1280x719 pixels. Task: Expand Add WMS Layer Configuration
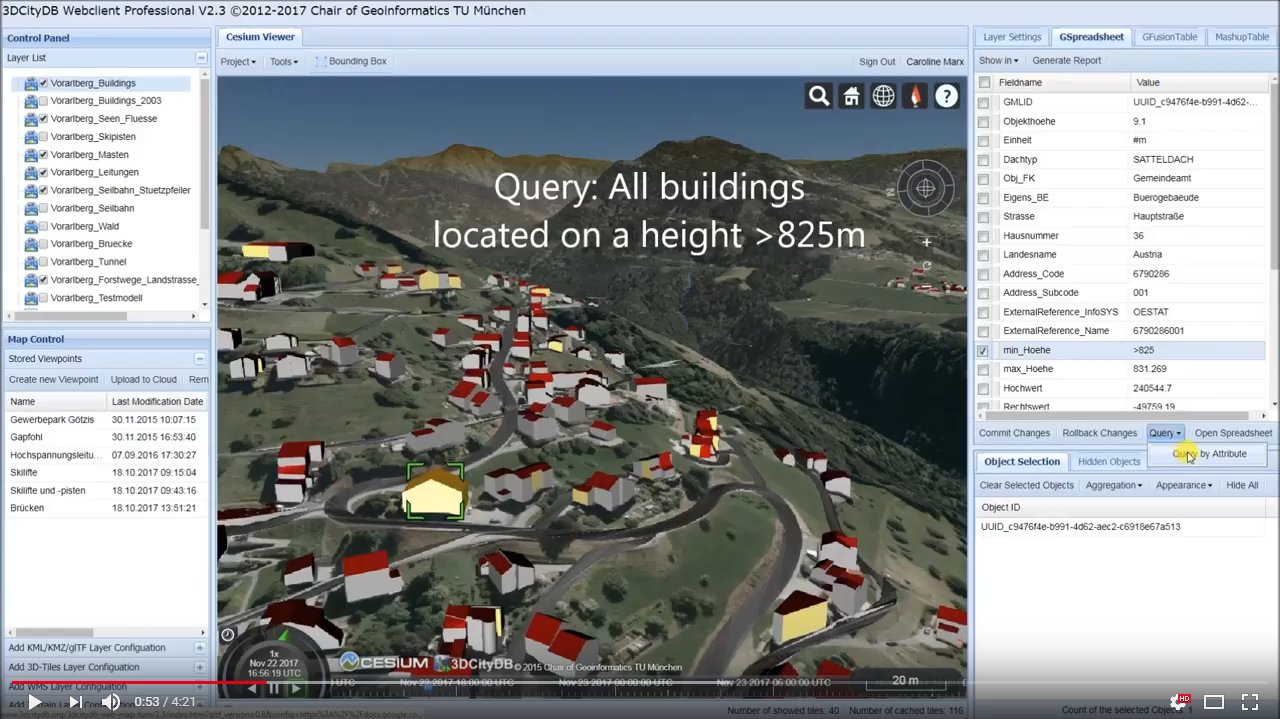point(200,687)
